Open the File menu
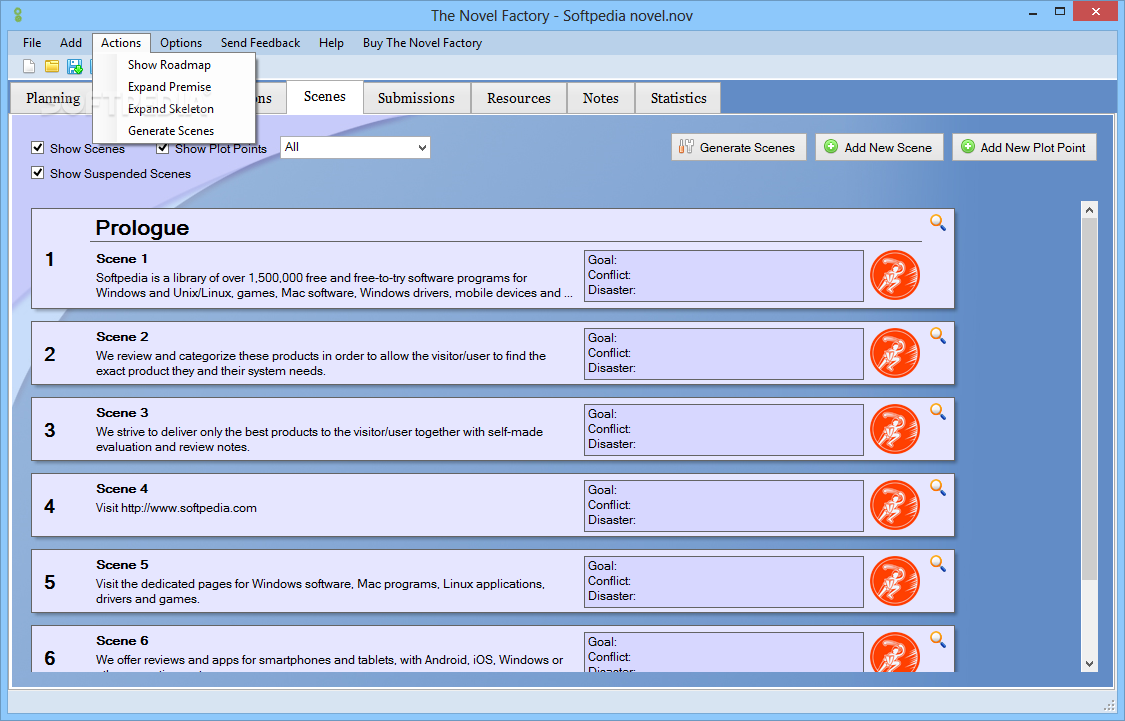 coord(32,43)
